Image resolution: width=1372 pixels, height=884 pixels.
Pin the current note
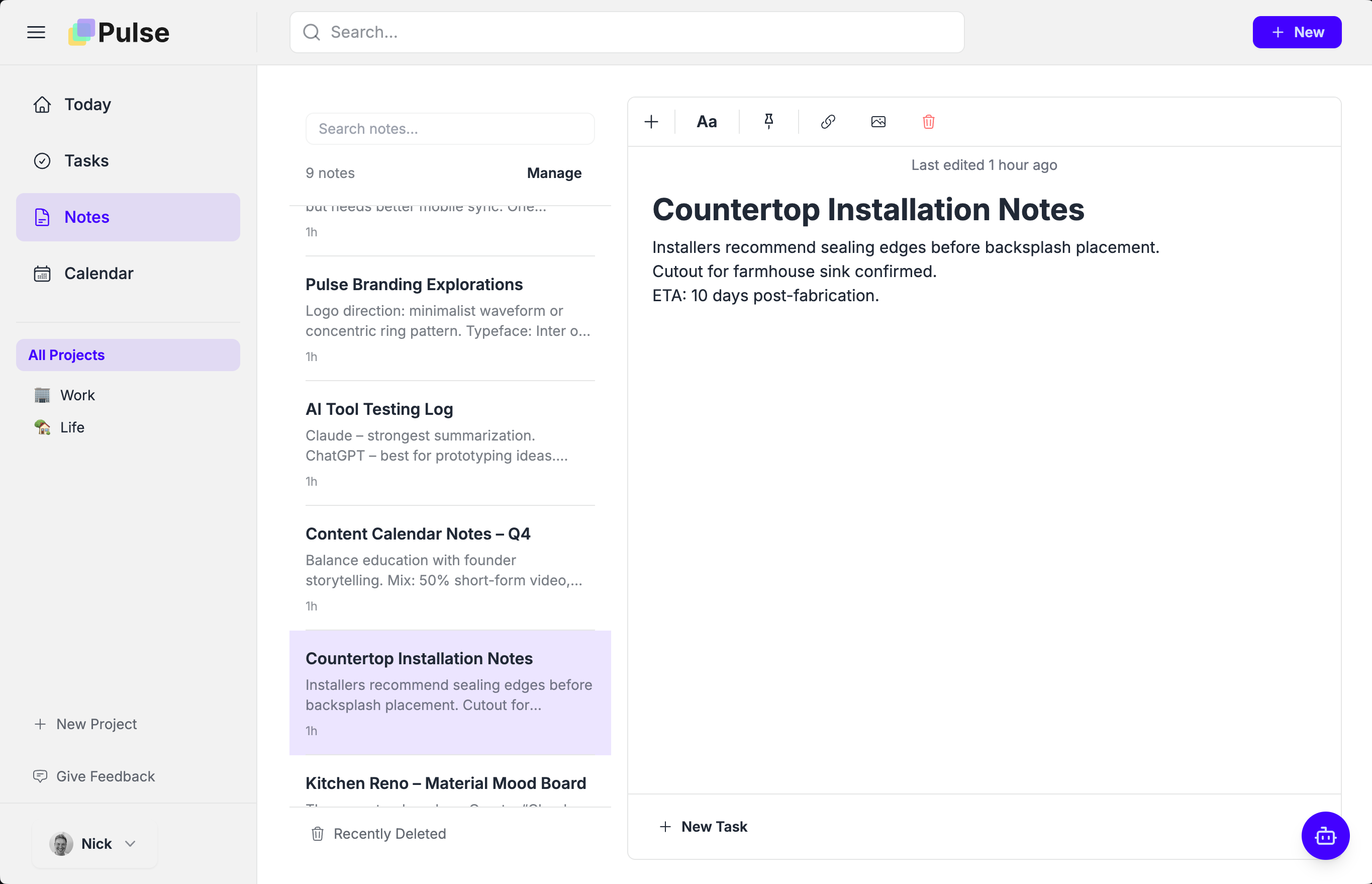768,122
